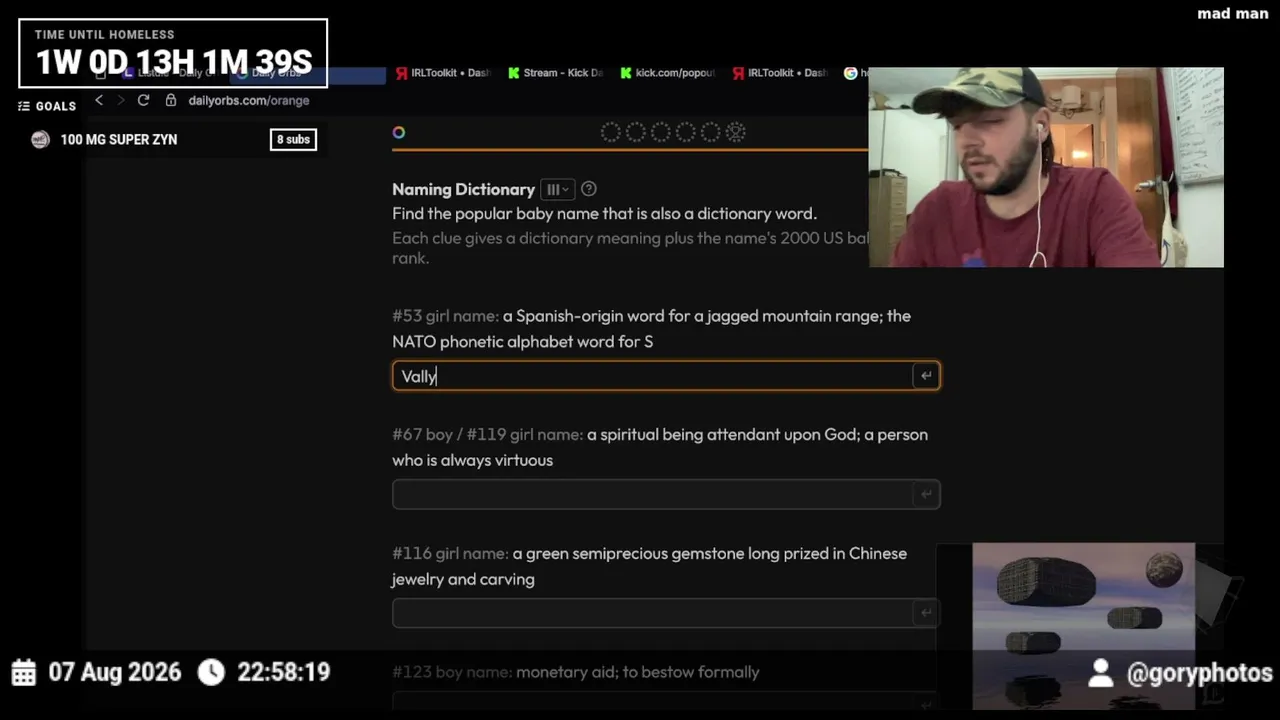Submit the Vally answer with the enter icon
Screen dimensions: 1280x720
pos(926,376)
